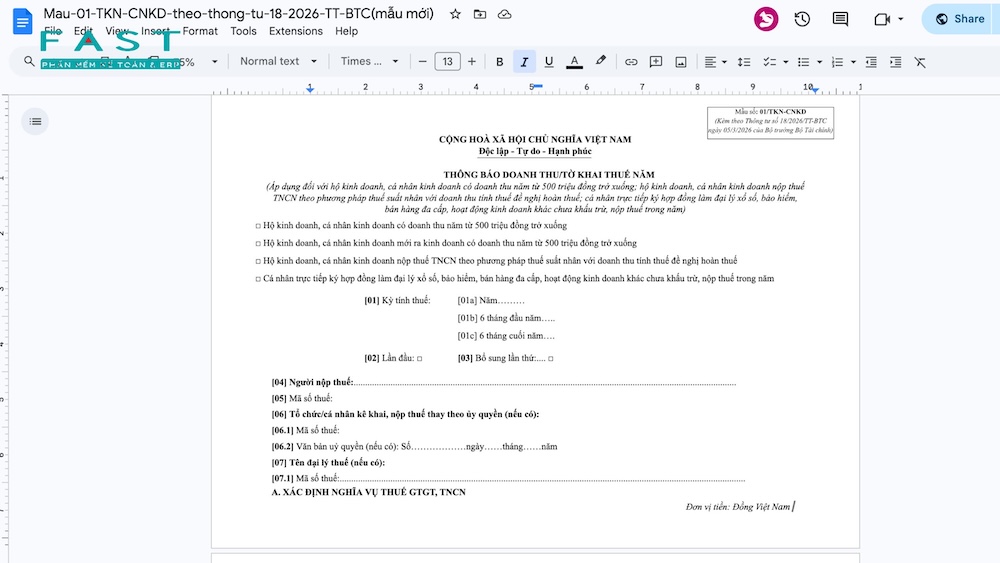Expand checklist options arrow
Image resolution: width=1000 pixels, height=563 pixels.
[786, 62]
